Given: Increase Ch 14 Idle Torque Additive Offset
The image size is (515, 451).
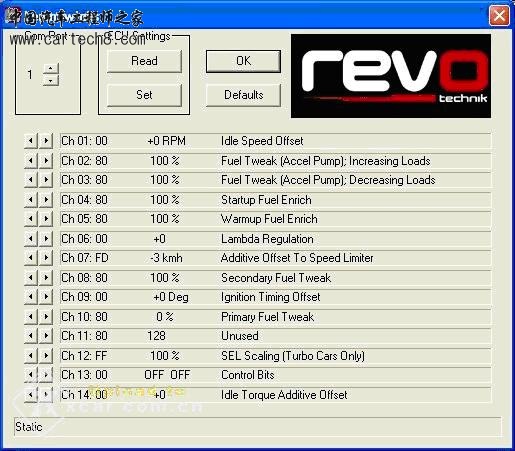Looking at the screenshot, I should coord(46,395).
